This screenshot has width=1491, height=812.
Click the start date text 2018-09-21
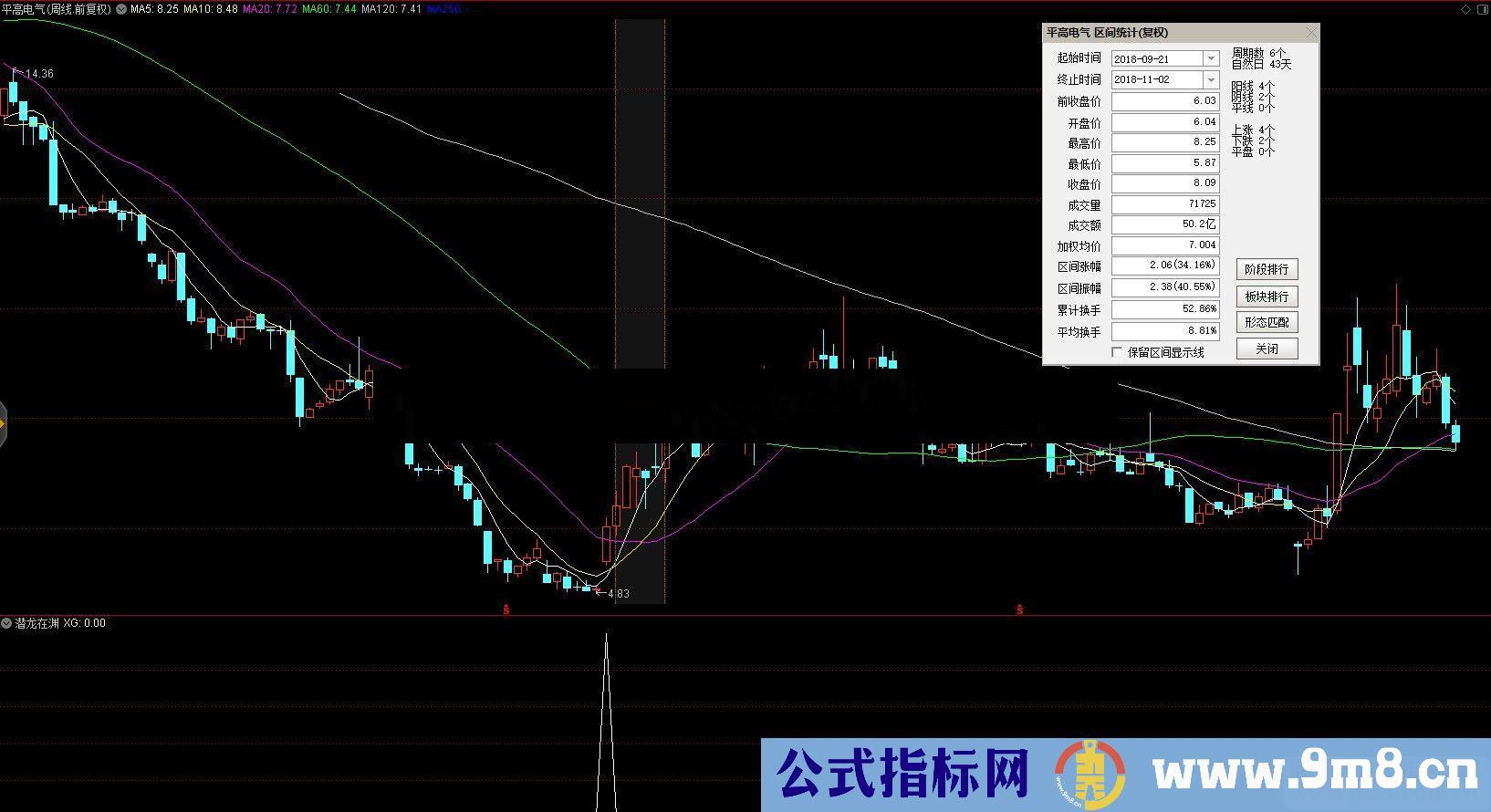click(1142, 58)
